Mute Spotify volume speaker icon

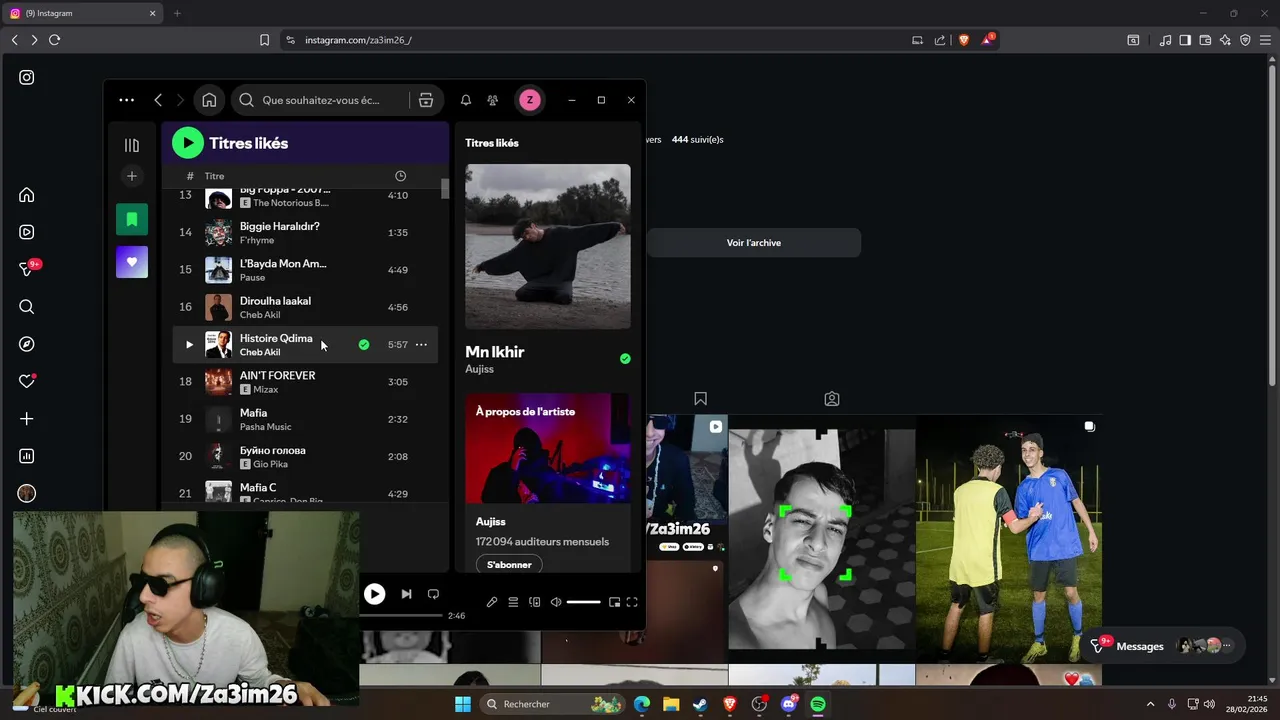coord(556,602)
